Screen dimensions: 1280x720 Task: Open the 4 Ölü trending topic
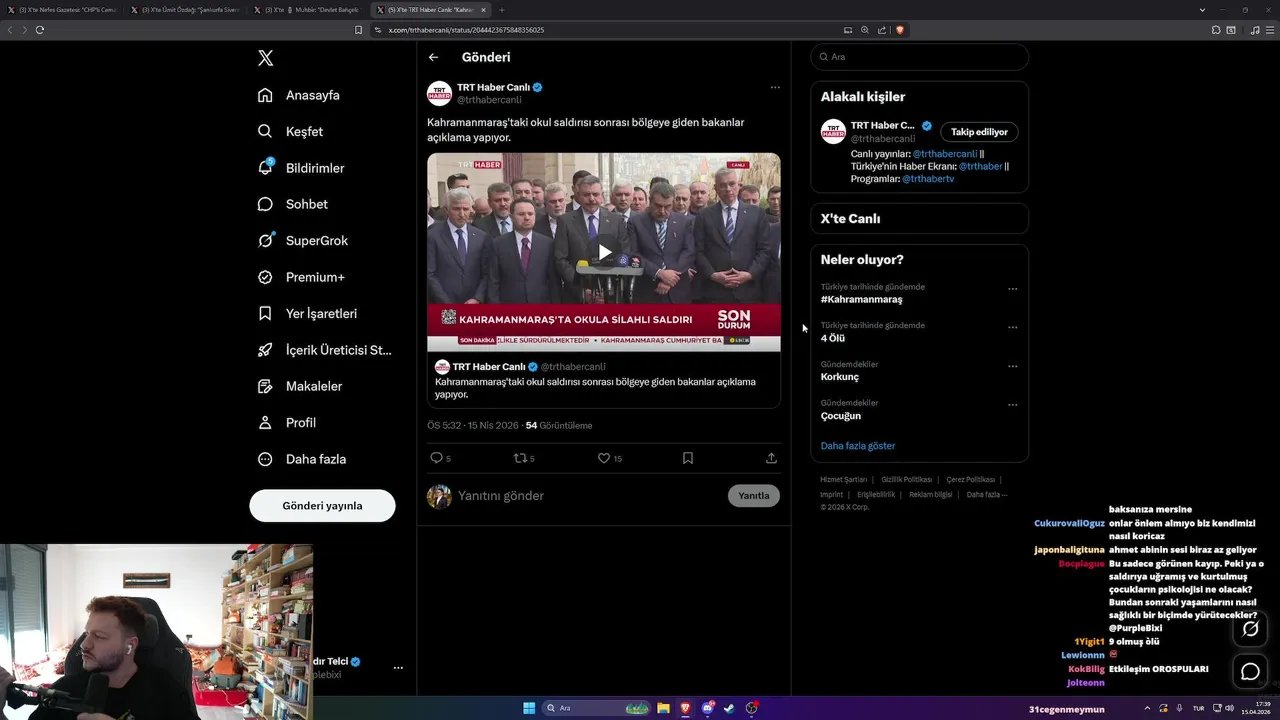833,338
